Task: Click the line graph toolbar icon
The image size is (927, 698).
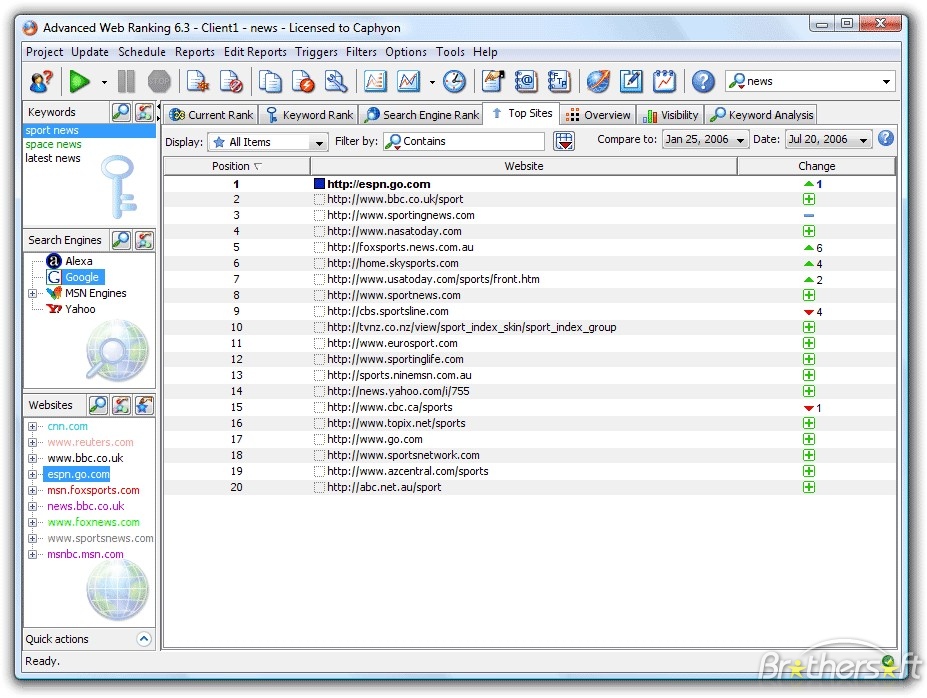Action: (409, 82)
